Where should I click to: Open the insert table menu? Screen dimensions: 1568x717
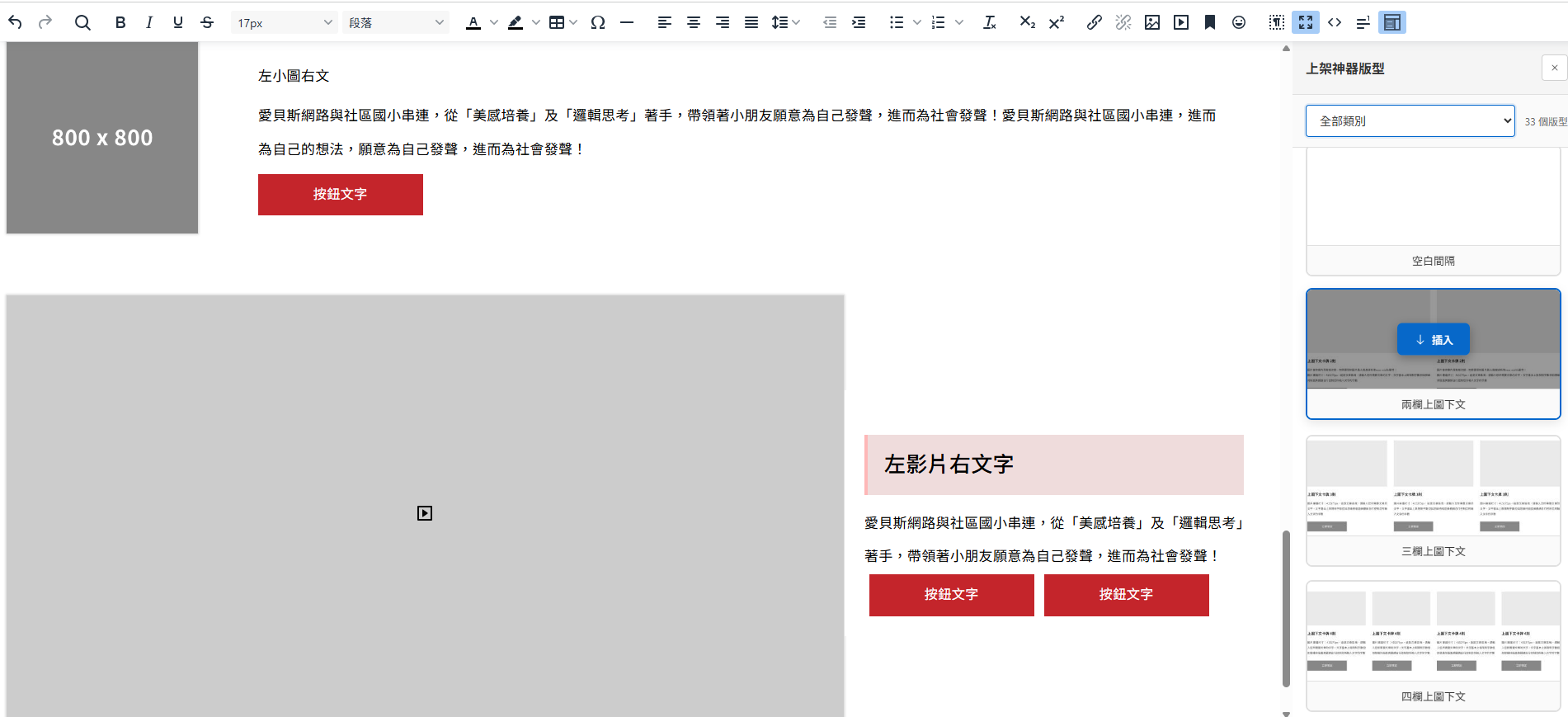point(563,22)
